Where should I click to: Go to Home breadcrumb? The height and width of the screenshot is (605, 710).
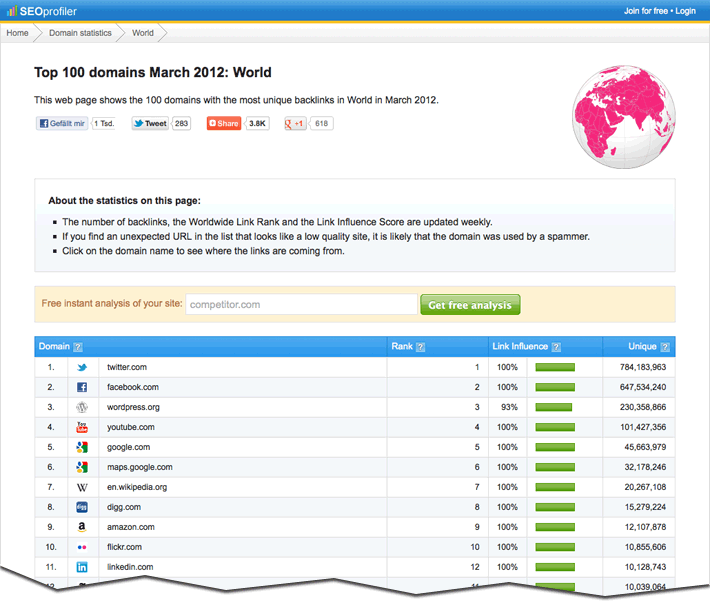pos(17,33)
